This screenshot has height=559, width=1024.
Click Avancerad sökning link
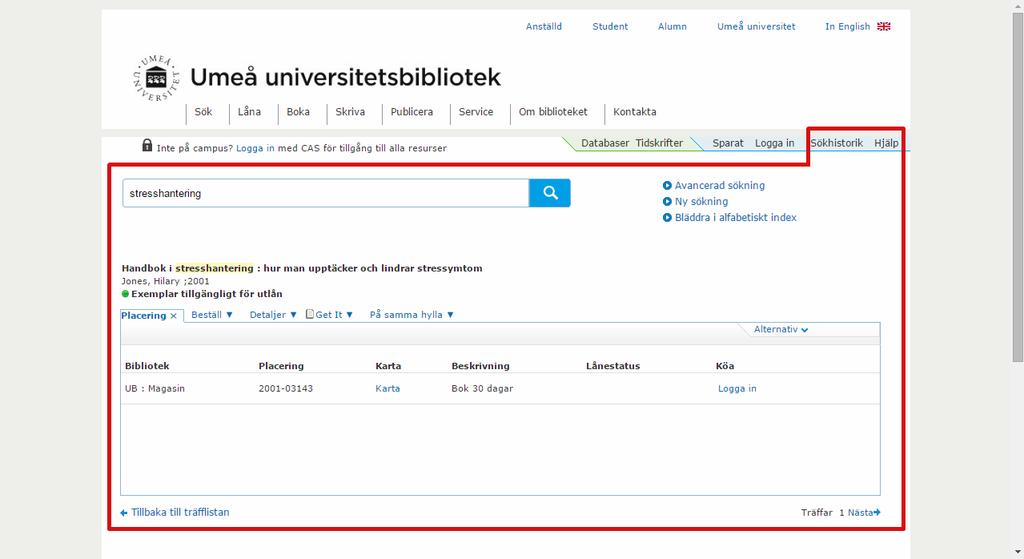pyautogui.click(x=720, y=185)
